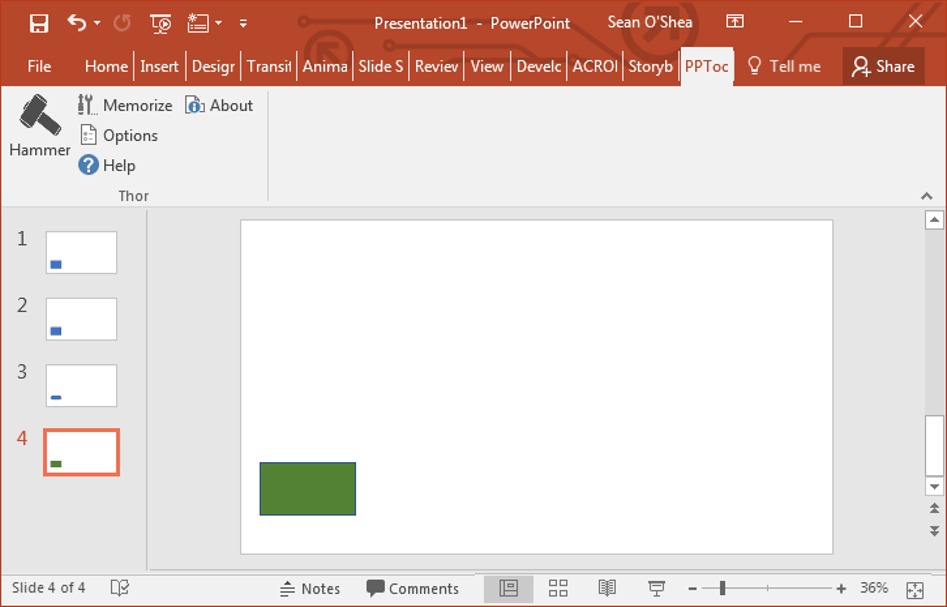Open the ACROBAT tab

595,66
